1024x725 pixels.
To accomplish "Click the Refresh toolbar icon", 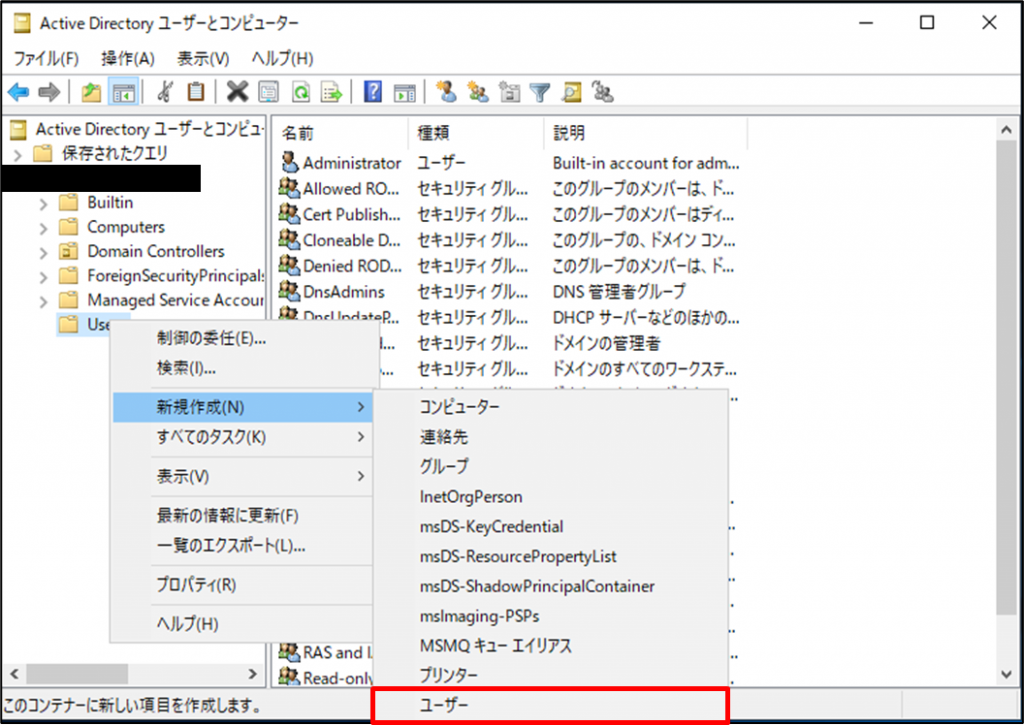I will (300, 92).
